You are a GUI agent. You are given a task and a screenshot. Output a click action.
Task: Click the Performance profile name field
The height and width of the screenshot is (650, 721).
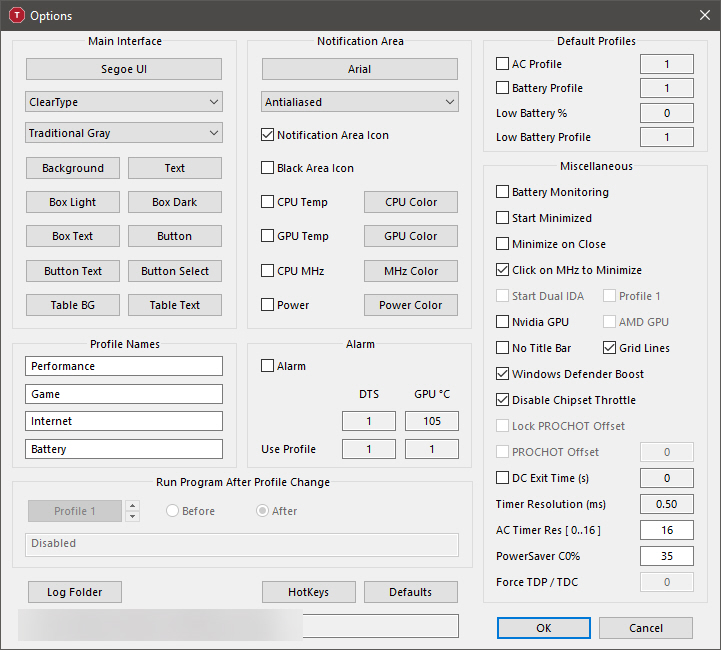[x=124, y=366]
